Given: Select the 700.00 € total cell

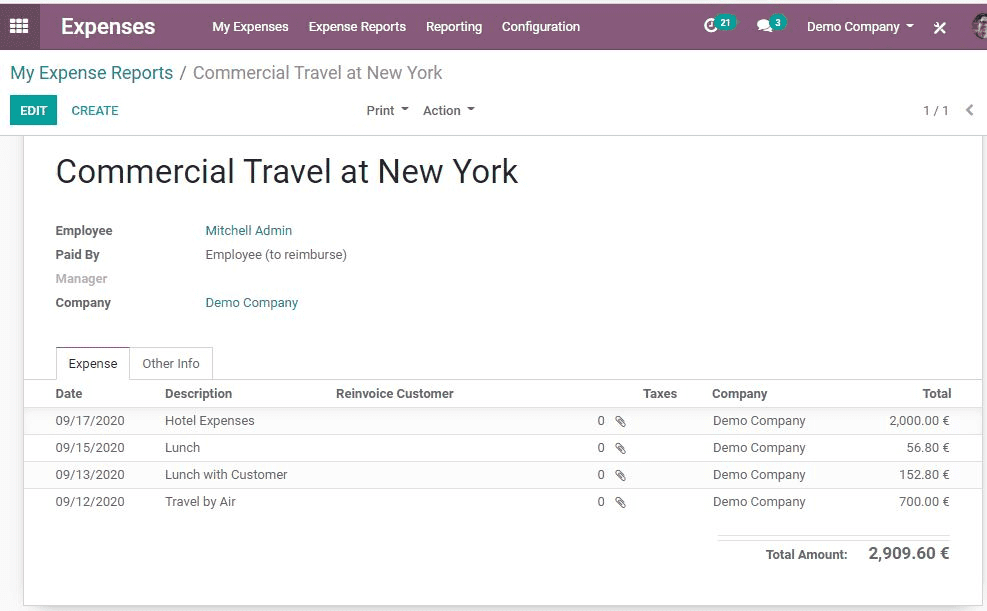Looking at the screenshot, I should click(924, 502).
